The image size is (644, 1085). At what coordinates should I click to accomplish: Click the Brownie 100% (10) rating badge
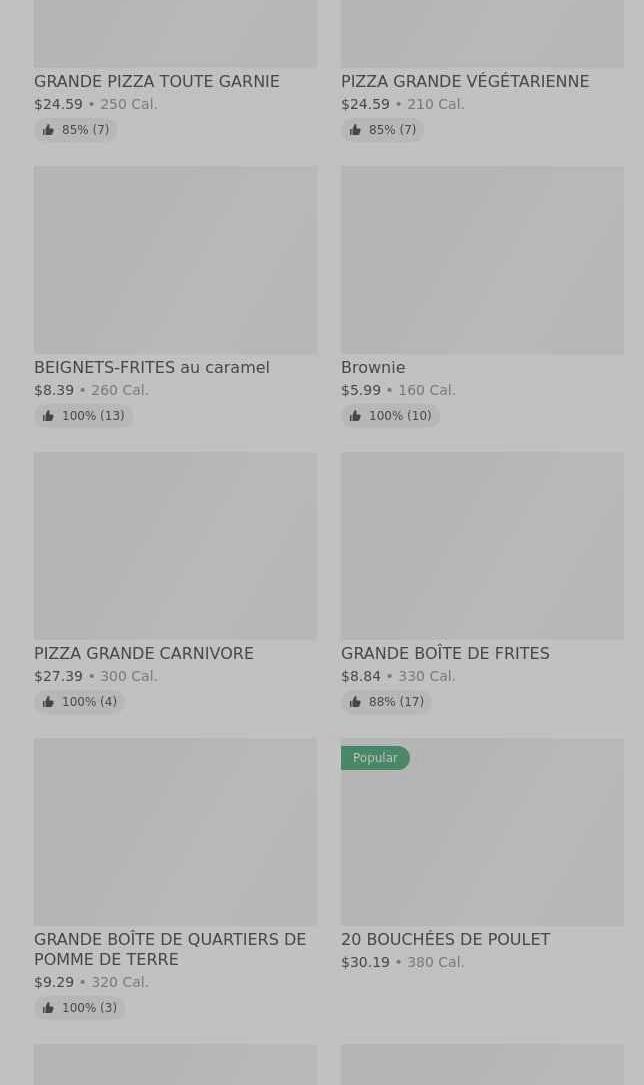tap(390, 416)
